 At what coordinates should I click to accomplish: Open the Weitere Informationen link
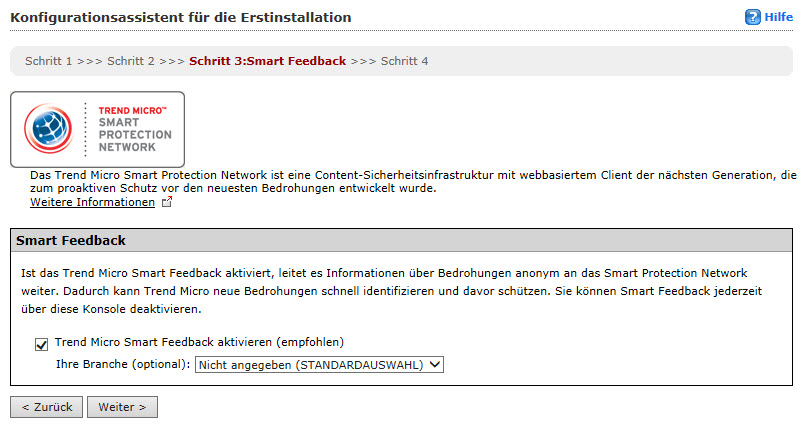coord(92,202)
